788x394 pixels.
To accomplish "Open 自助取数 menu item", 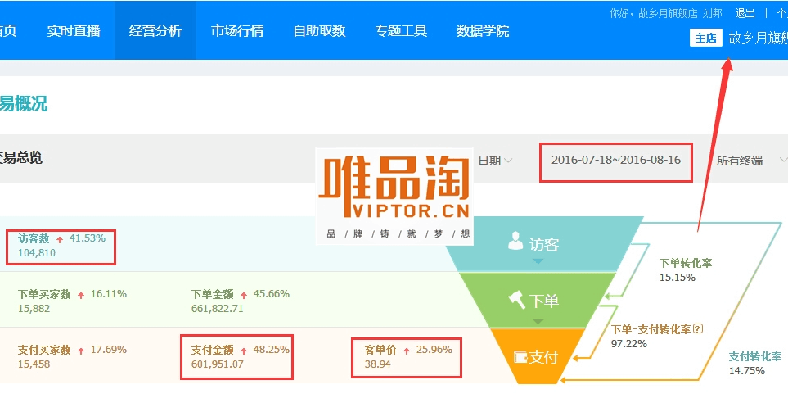I will tap(319, 31).
